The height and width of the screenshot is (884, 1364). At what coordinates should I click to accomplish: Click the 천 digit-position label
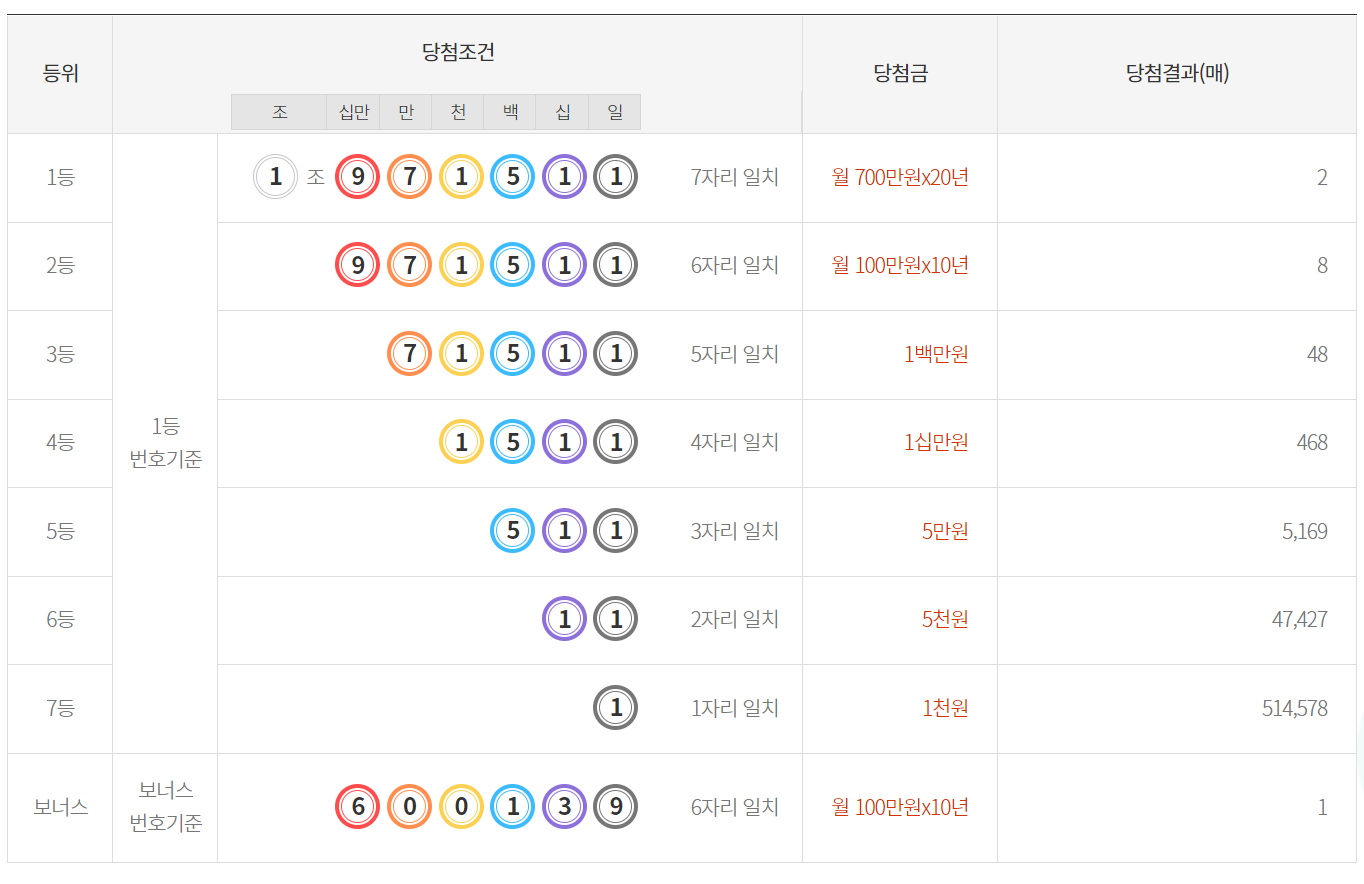[x=458, y=112]
